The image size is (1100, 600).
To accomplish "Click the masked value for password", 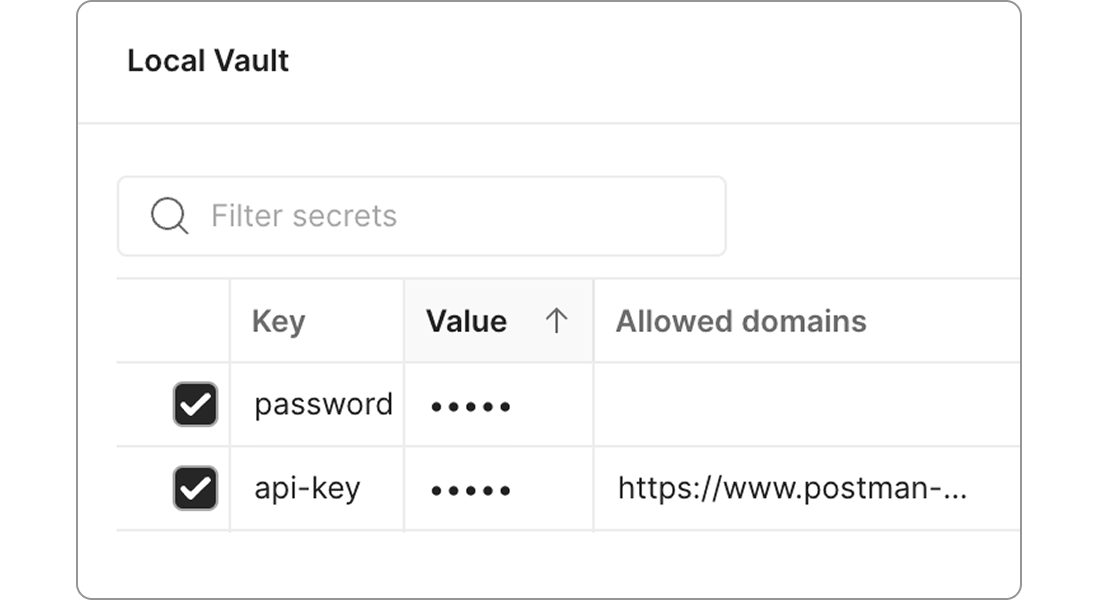I will pyautogui.click(x=471, y=406).
